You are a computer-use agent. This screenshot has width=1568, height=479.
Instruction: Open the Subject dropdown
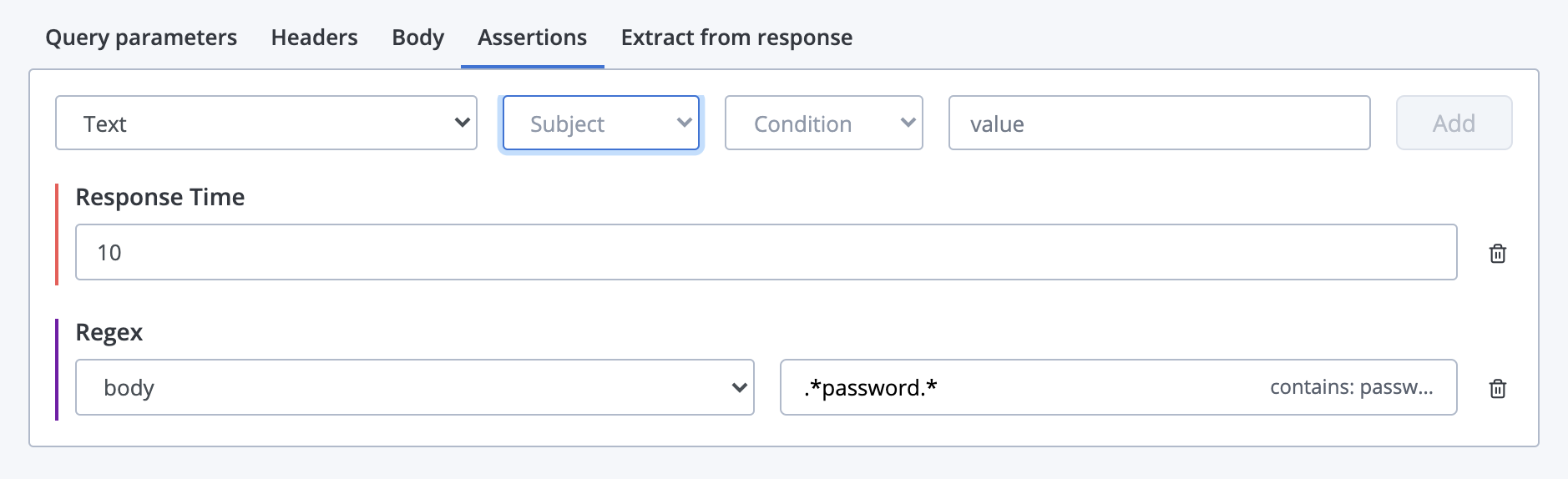pos(601,124)
